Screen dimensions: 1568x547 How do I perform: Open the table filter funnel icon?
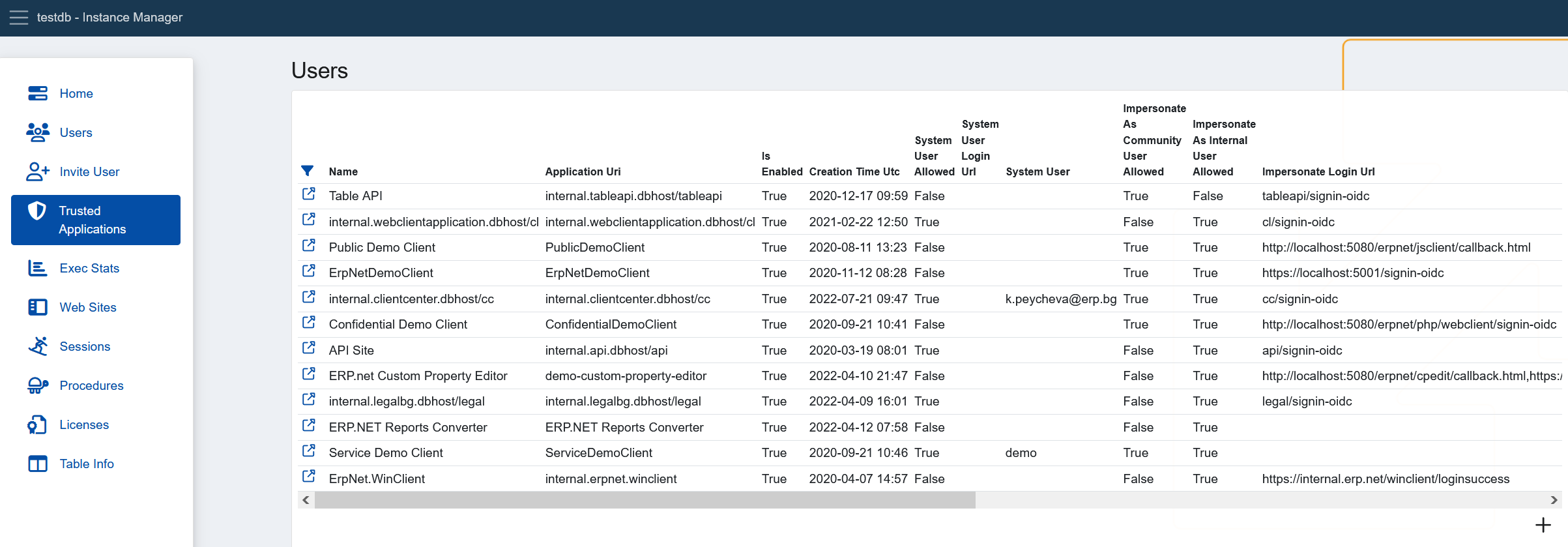pos(308,171)
